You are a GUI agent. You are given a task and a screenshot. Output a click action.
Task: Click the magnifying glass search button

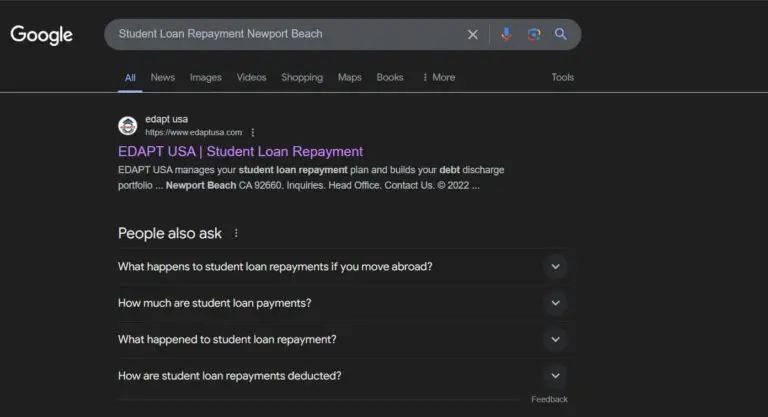click(561, 34)
